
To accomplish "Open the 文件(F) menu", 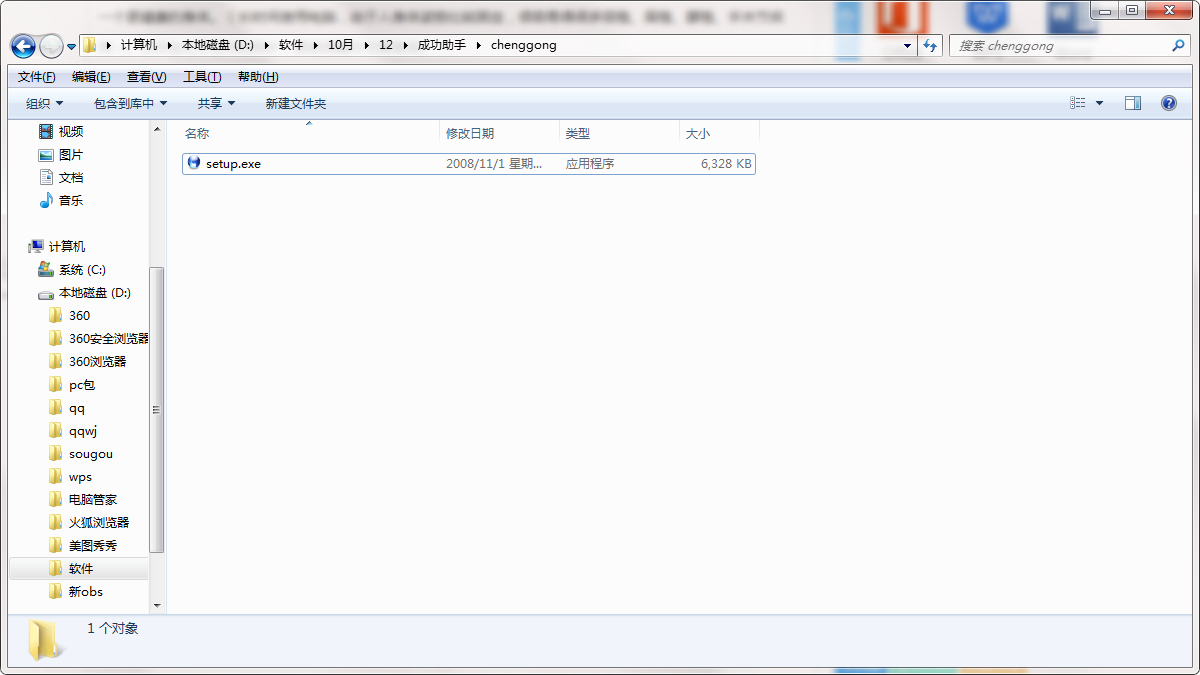I will pos(37,77).
